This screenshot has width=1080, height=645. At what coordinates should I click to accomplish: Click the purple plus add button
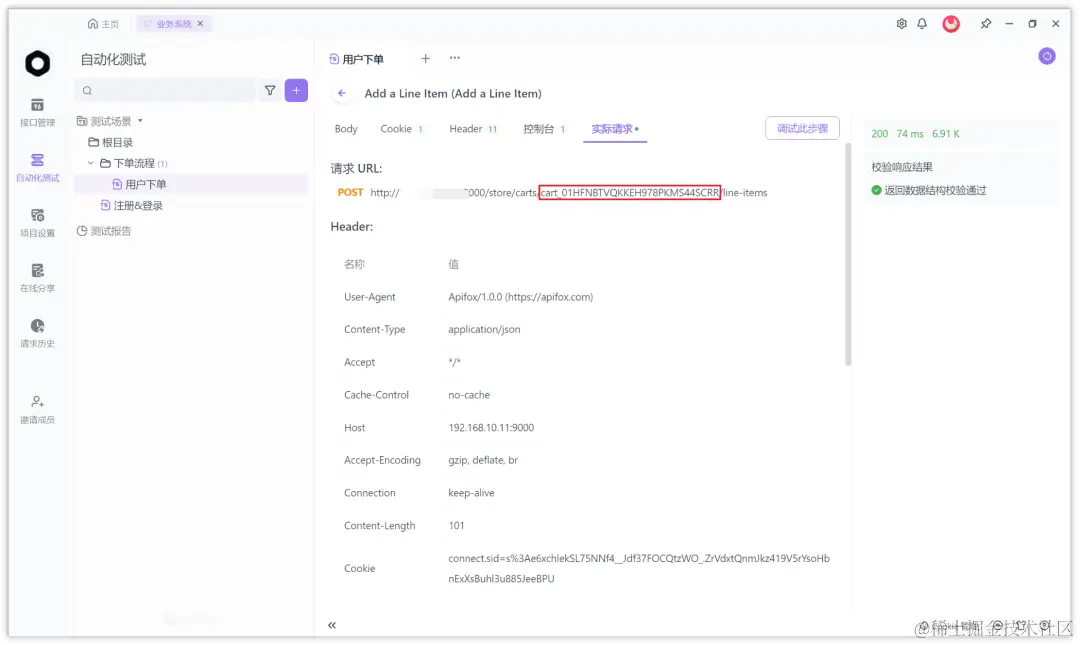coord(296,90)
